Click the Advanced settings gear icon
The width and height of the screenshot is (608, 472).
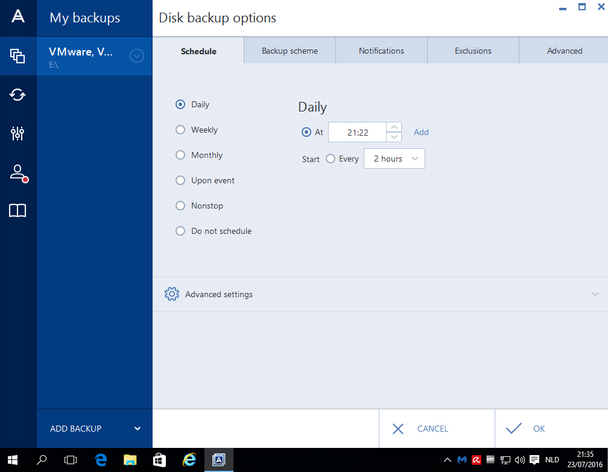172,294
